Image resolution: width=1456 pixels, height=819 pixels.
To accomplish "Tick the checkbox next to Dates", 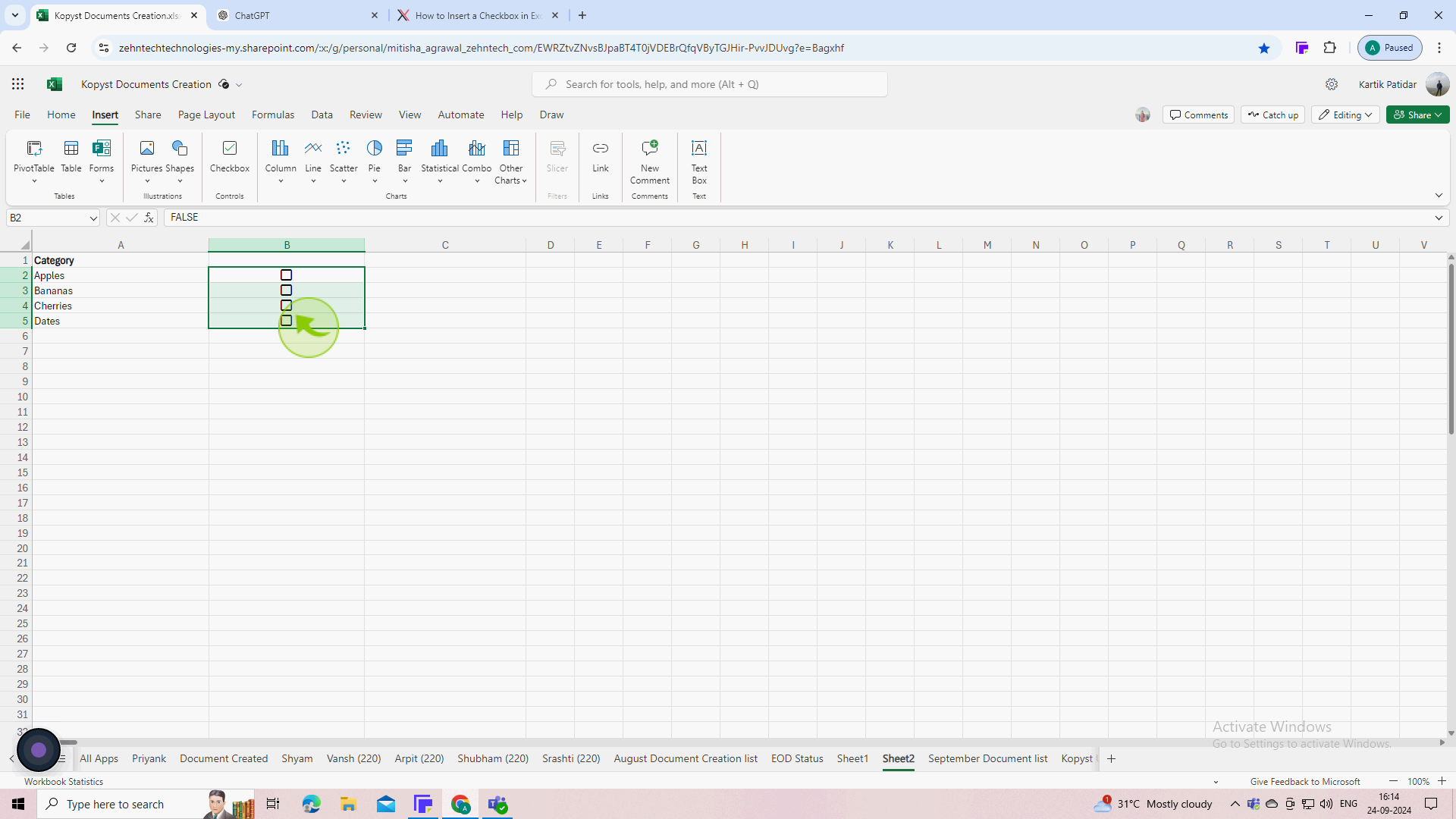I will point(287,321).
